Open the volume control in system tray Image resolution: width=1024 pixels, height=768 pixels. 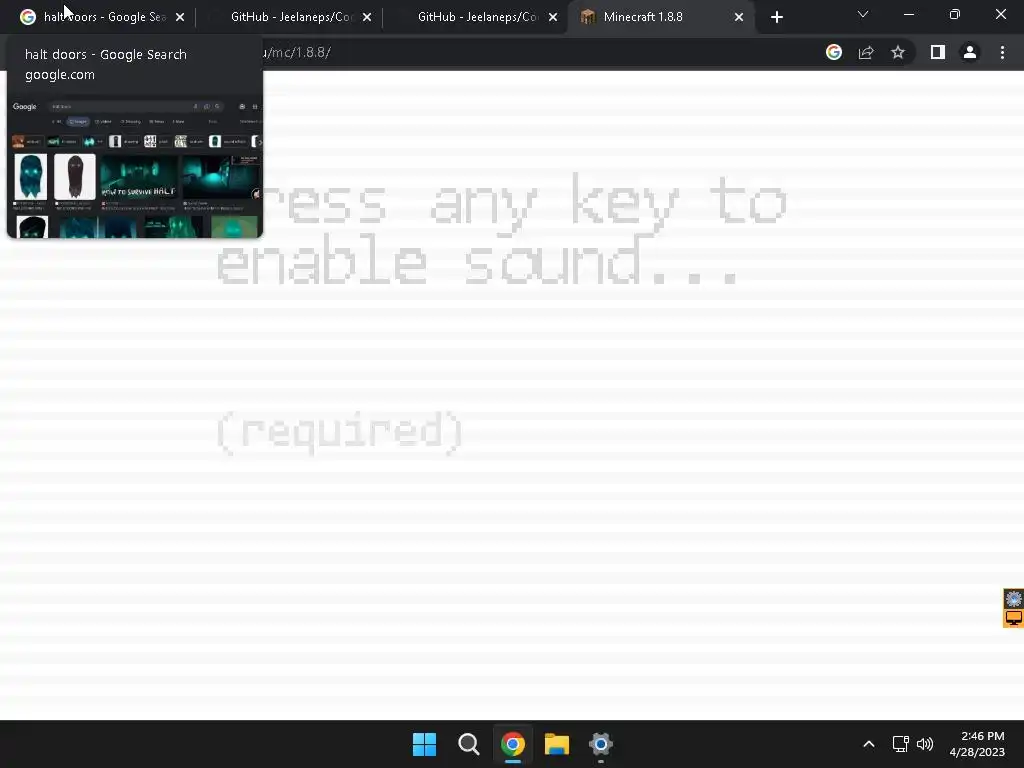click(925, 744)
